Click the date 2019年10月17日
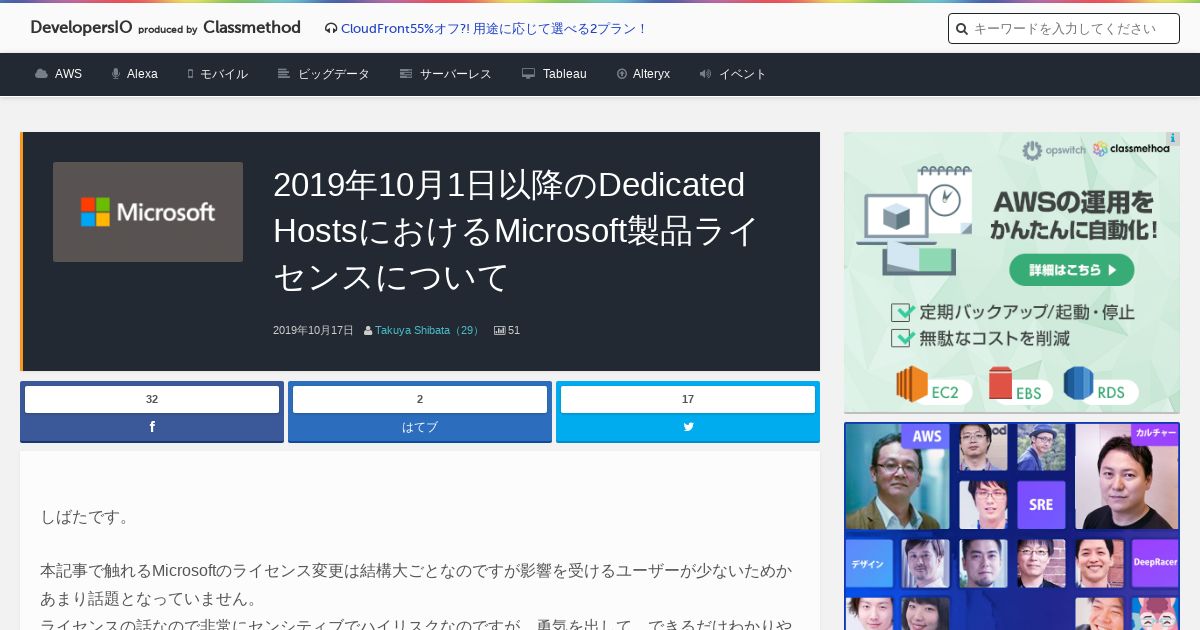The width and height of the screenshot is (1200, 630). (x=313, y=330)
